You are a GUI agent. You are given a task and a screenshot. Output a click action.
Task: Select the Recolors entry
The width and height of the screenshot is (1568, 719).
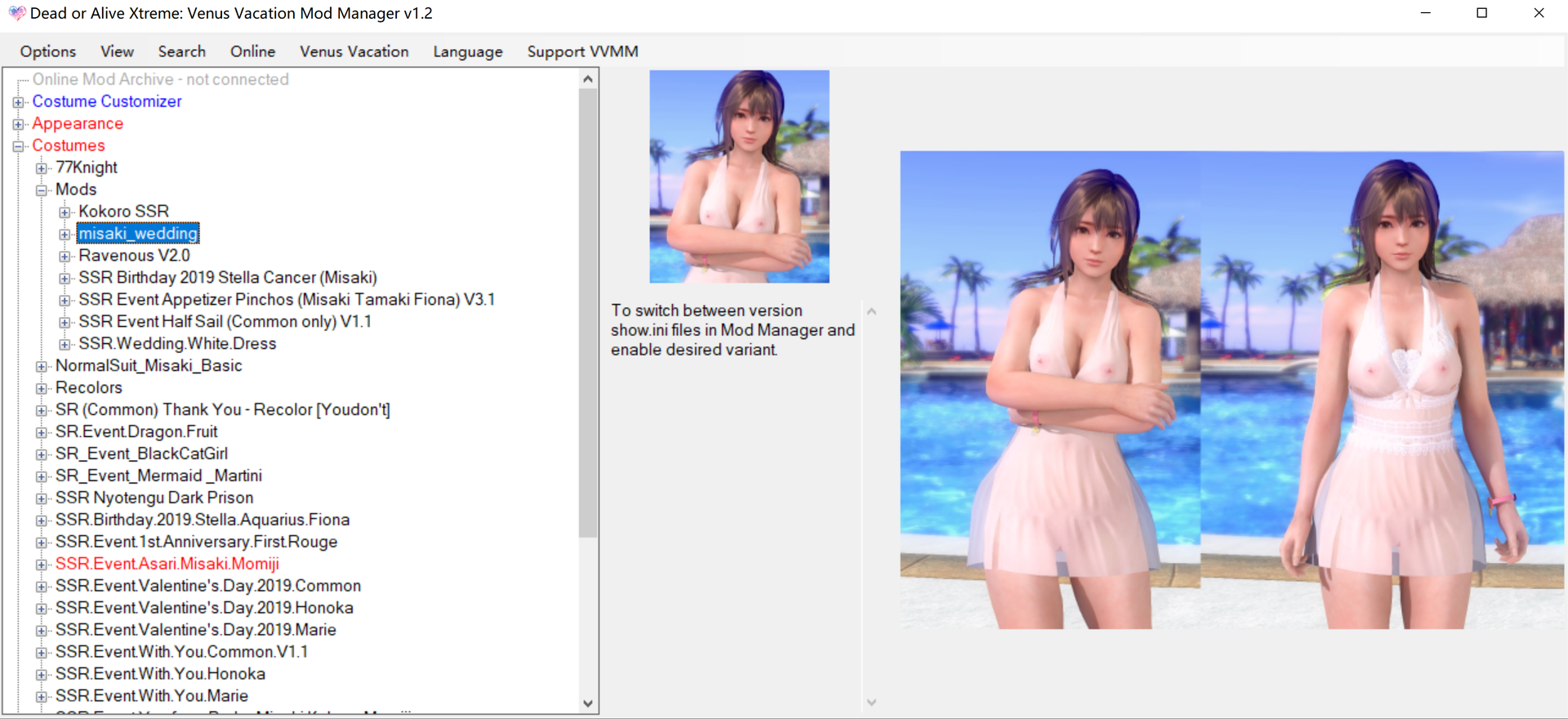(x=89, y=388)
